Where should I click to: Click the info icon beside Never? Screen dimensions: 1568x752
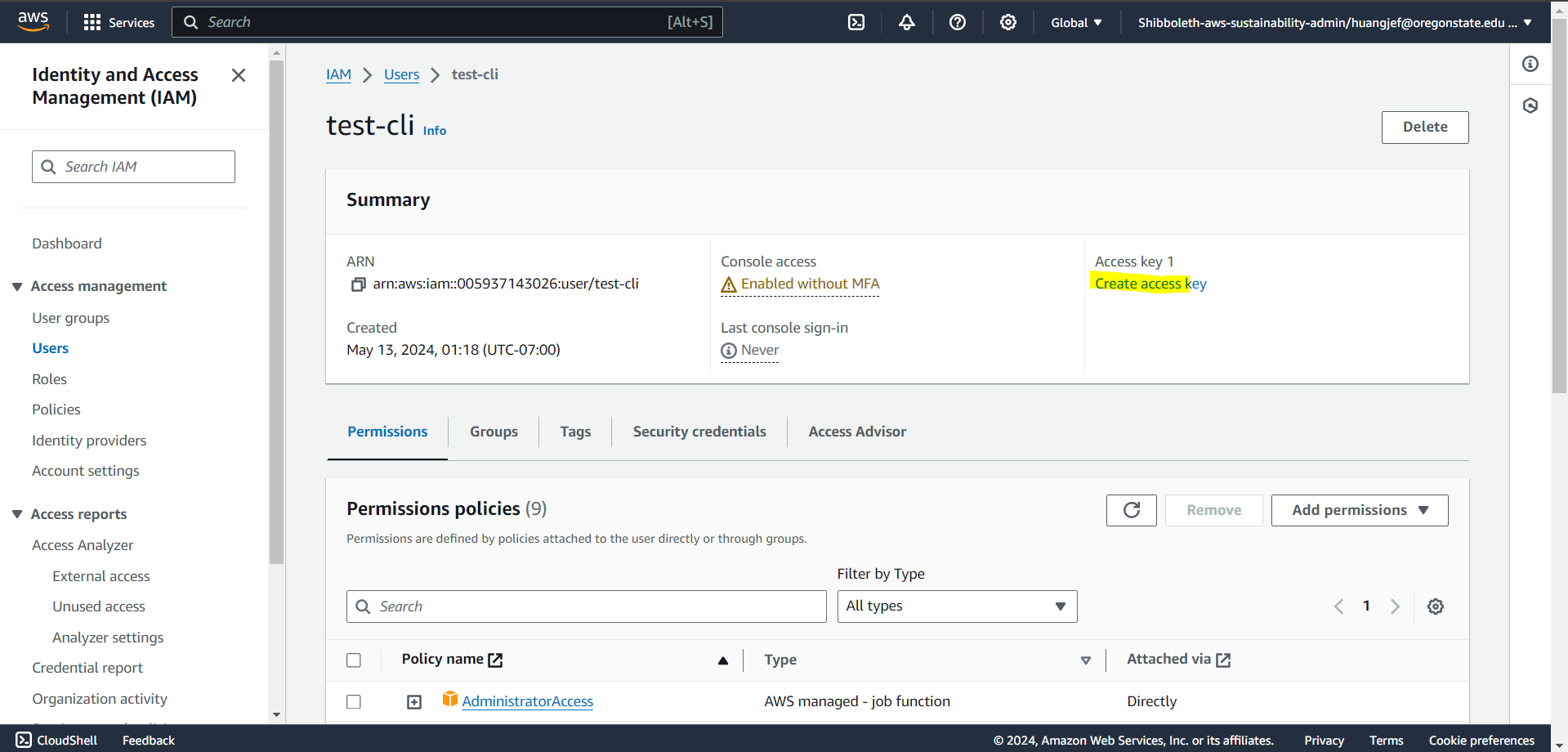729,351
